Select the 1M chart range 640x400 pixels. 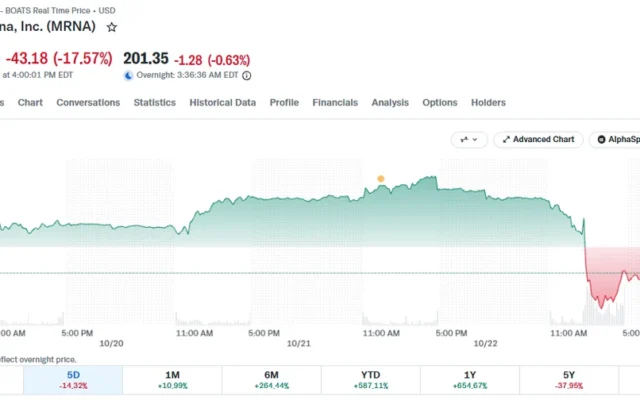click(x=172, y=380)
